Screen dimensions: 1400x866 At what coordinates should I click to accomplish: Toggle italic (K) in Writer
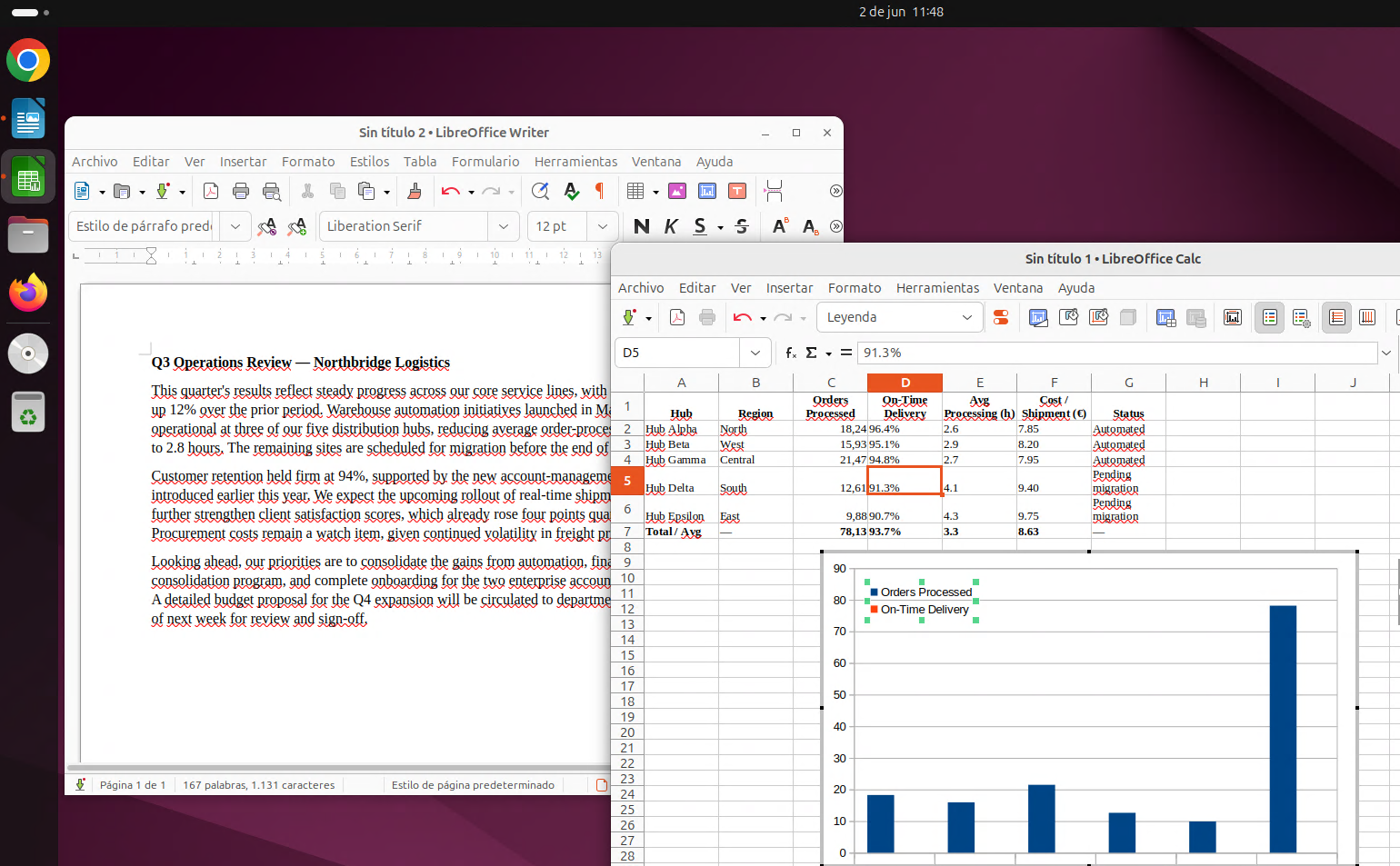[x=671, y=226]
